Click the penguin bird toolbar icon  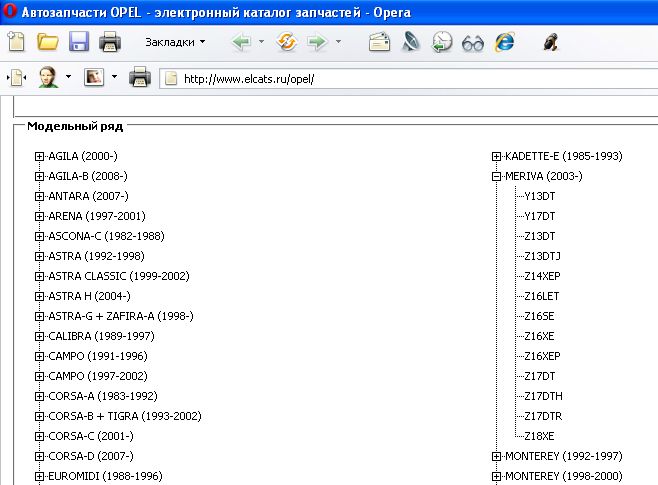(x=551, y=42)
